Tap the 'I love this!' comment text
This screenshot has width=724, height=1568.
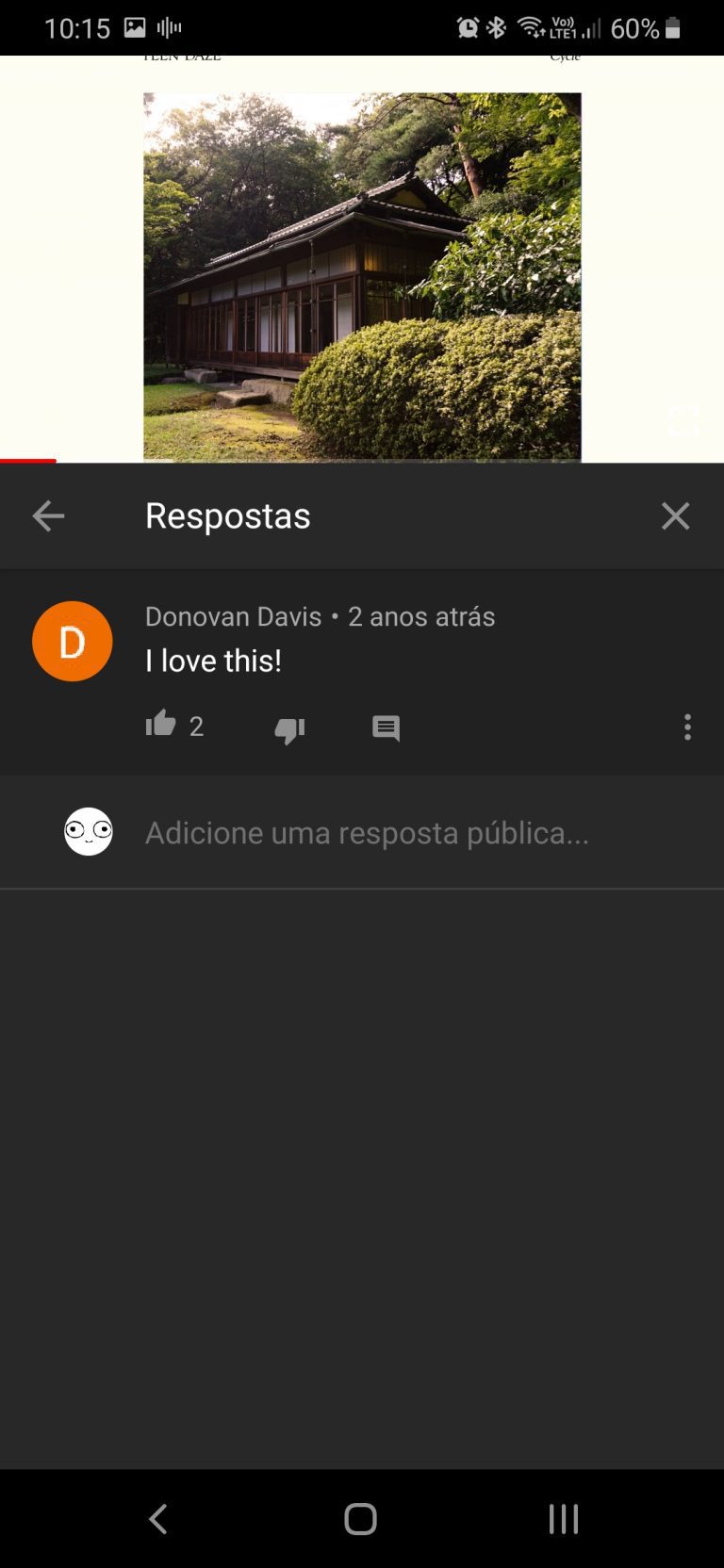pyautogui.click(x=213, y=661)
